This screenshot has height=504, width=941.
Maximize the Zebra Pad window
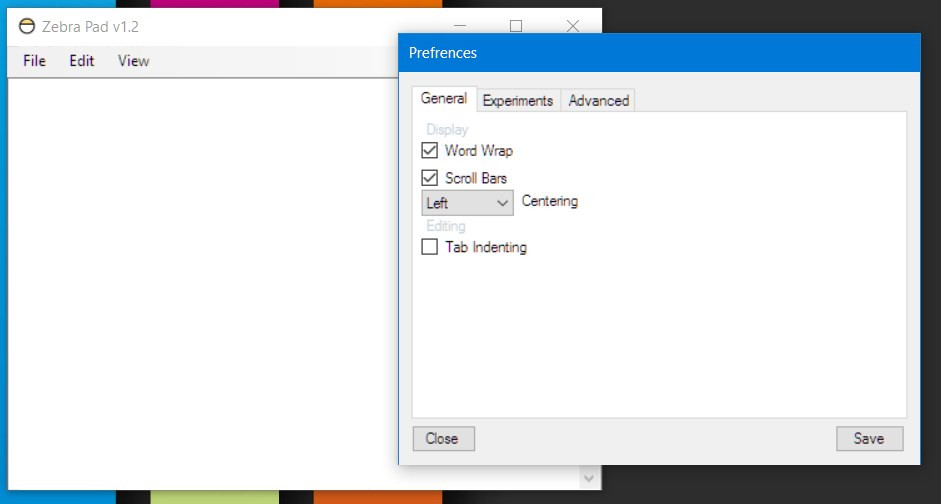(516, 26)
